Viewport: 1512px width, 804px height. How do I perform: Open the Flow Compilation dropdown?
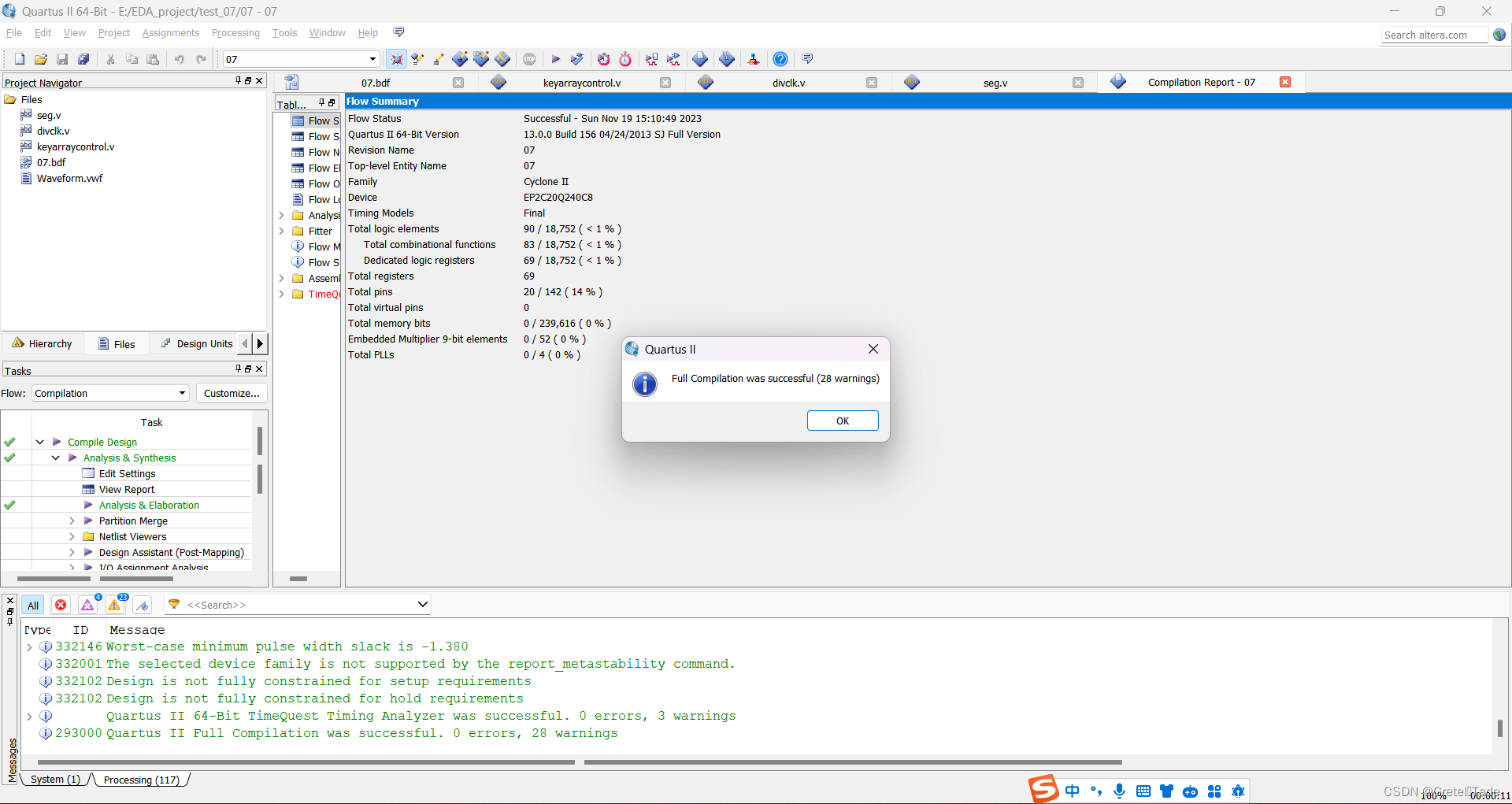pos(182,393)
